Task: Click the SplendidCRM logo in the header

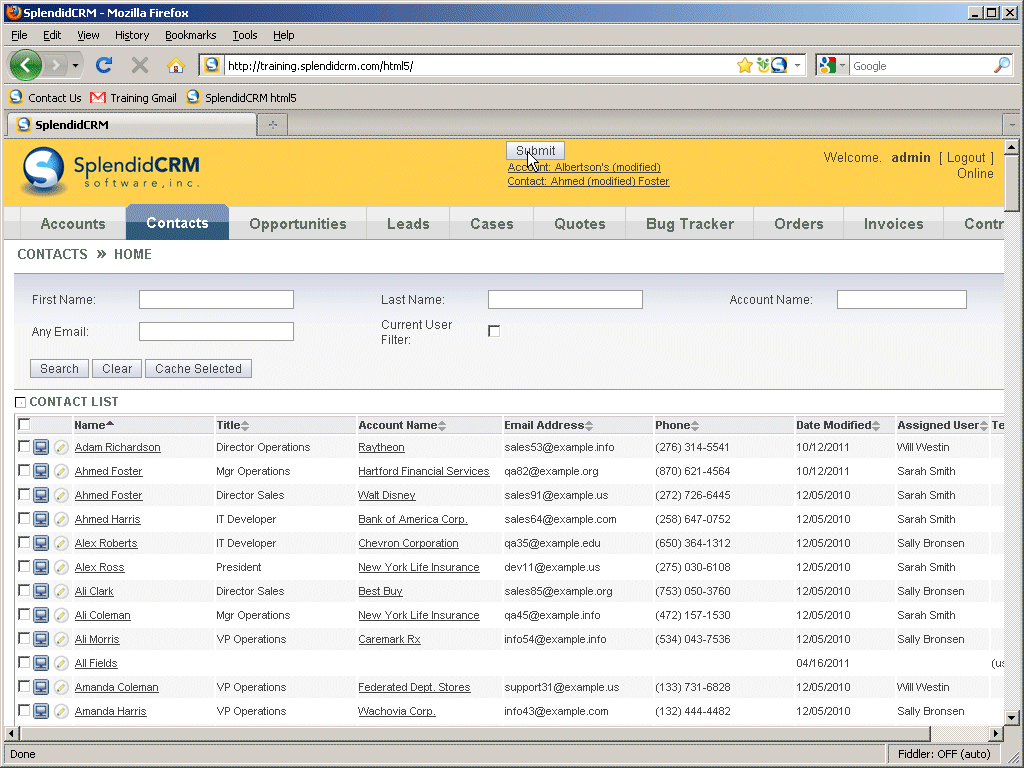Action: pos(111,171)
